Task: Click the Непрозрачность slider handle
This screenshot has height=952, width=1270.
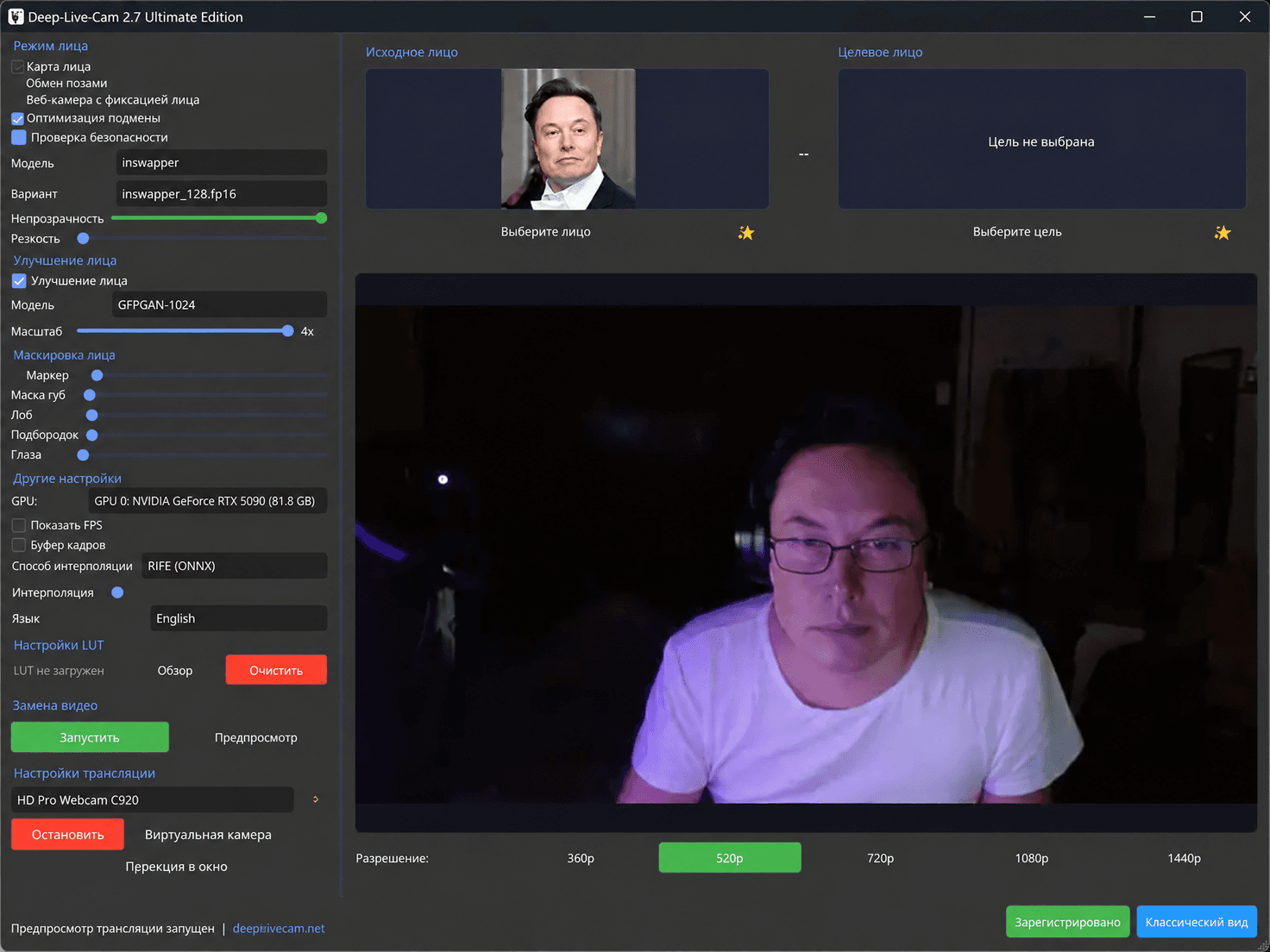Action: click(321, 218)
